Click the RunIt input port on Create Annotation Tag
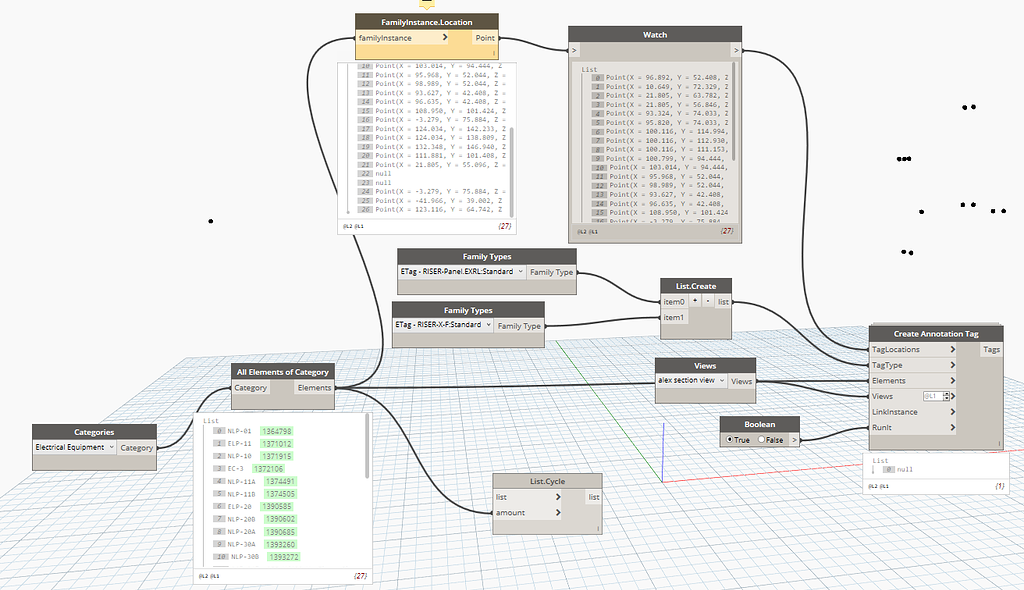 pyautogui.click(x=953, y=427)
